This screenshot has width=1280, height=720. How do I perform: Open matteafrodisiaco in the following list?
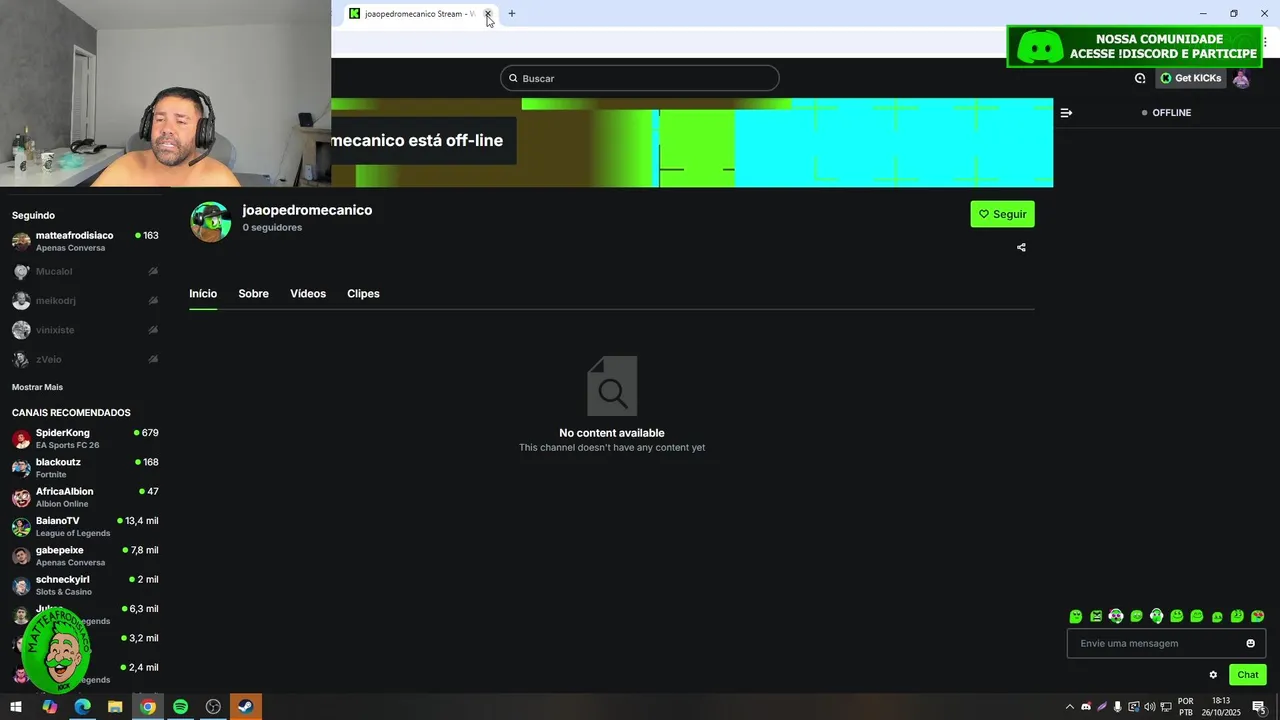pos(85,241)
